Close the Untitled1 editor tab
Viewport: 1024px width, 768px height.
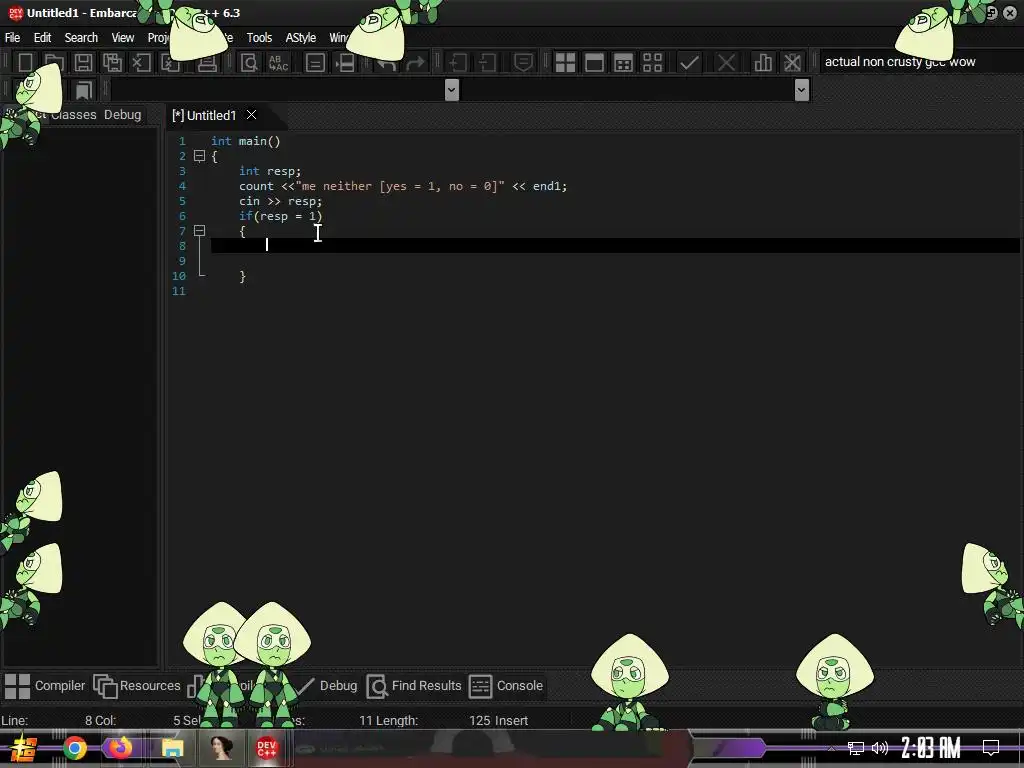[251, 115]
